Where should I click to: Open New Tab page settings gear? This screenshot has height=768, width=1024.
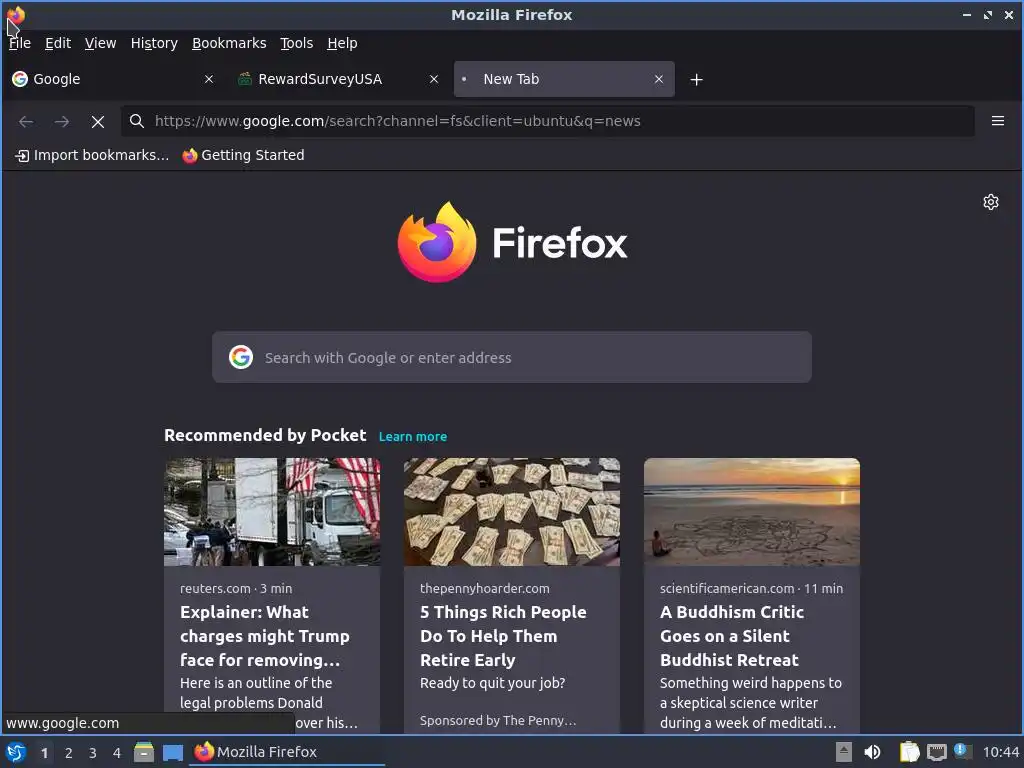[991, 202]
